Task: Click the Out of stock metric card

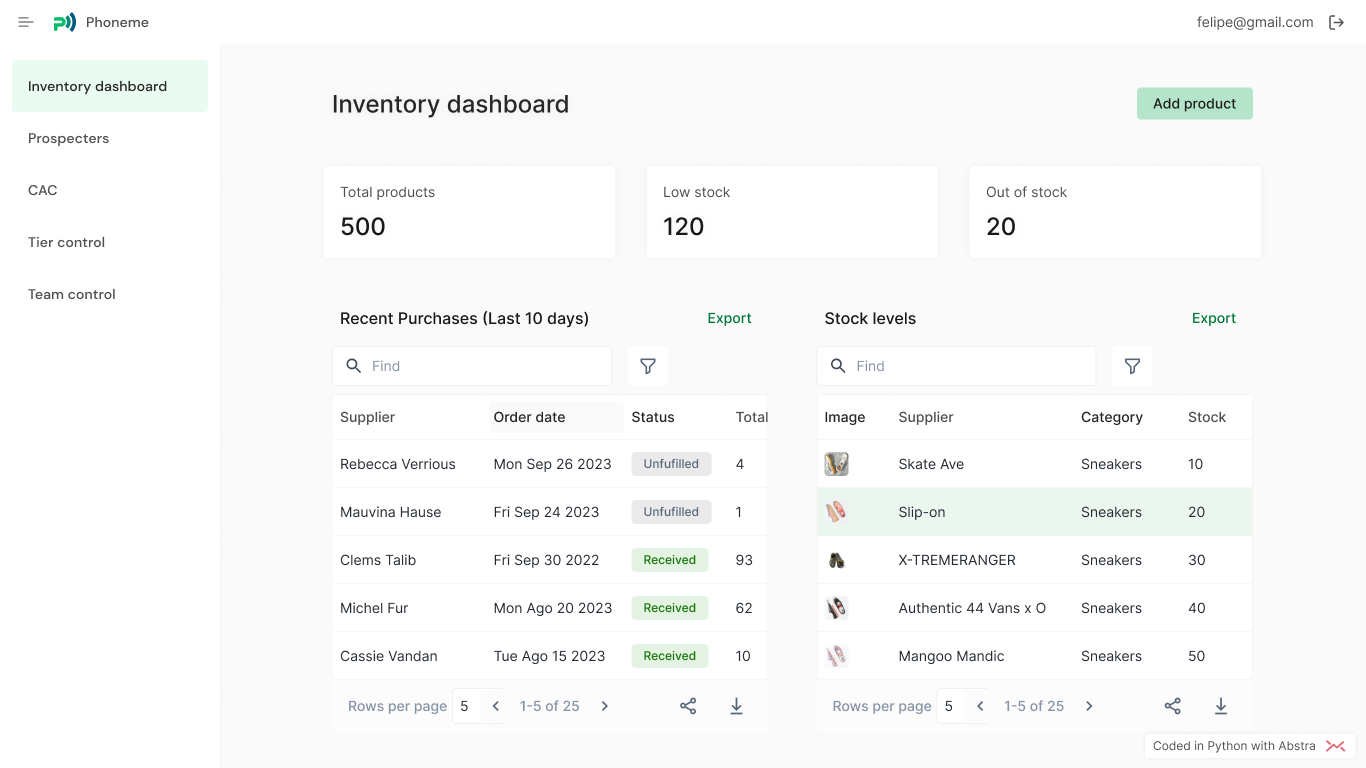Action: click(x=1114, y=211)
